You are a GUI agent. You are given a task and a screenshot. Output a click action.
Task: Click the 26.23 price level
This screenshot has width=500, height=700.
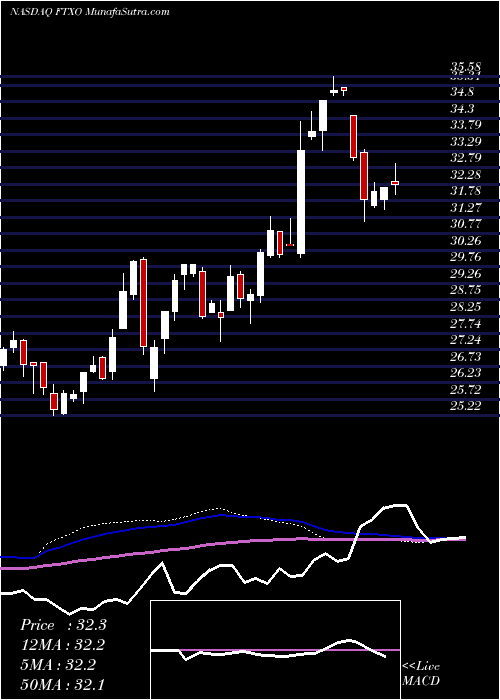coord(466,373)
